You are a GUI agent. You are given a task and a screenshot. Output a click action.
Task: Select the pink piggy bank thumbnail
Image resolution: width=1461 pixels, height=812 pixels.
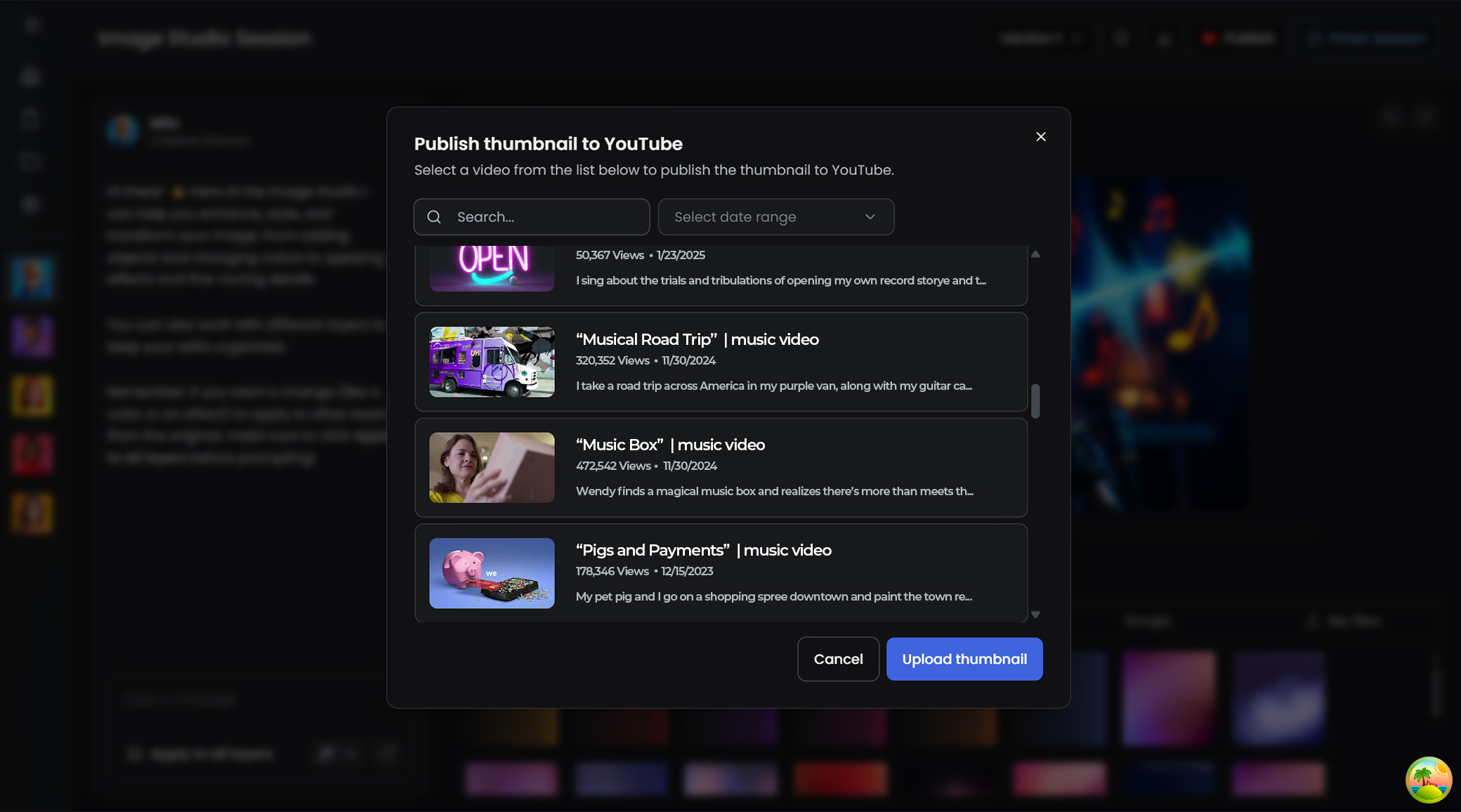click(x=492, y=573)
